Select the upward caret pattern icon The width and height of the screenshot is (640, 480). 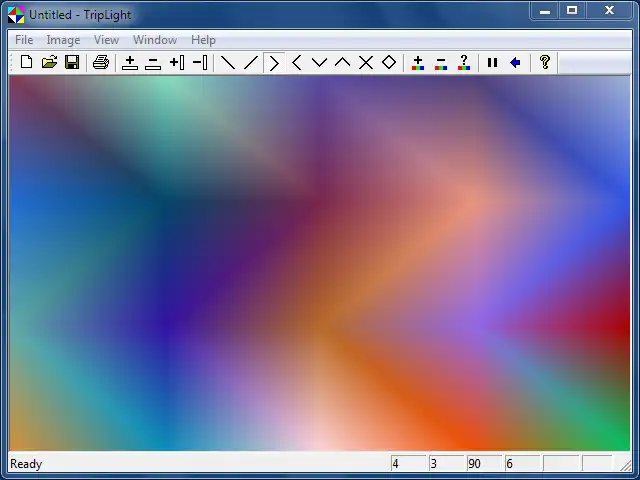(342, 62)
